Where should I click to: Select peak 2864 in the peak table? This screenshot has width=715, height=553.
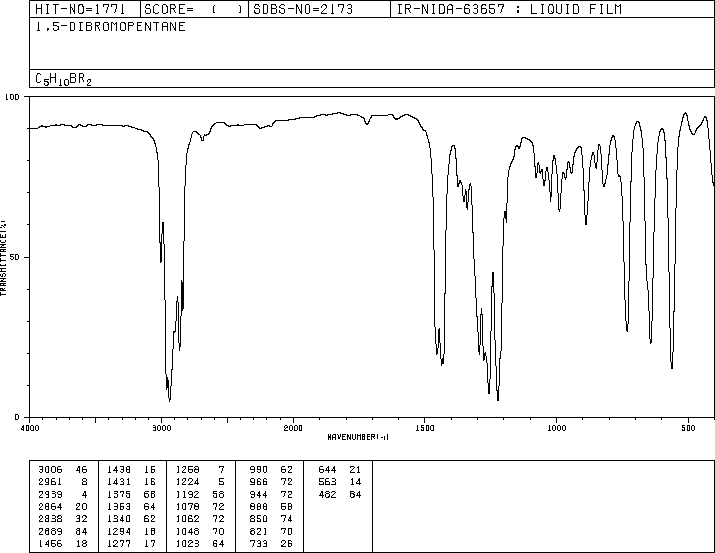point(50,506)
